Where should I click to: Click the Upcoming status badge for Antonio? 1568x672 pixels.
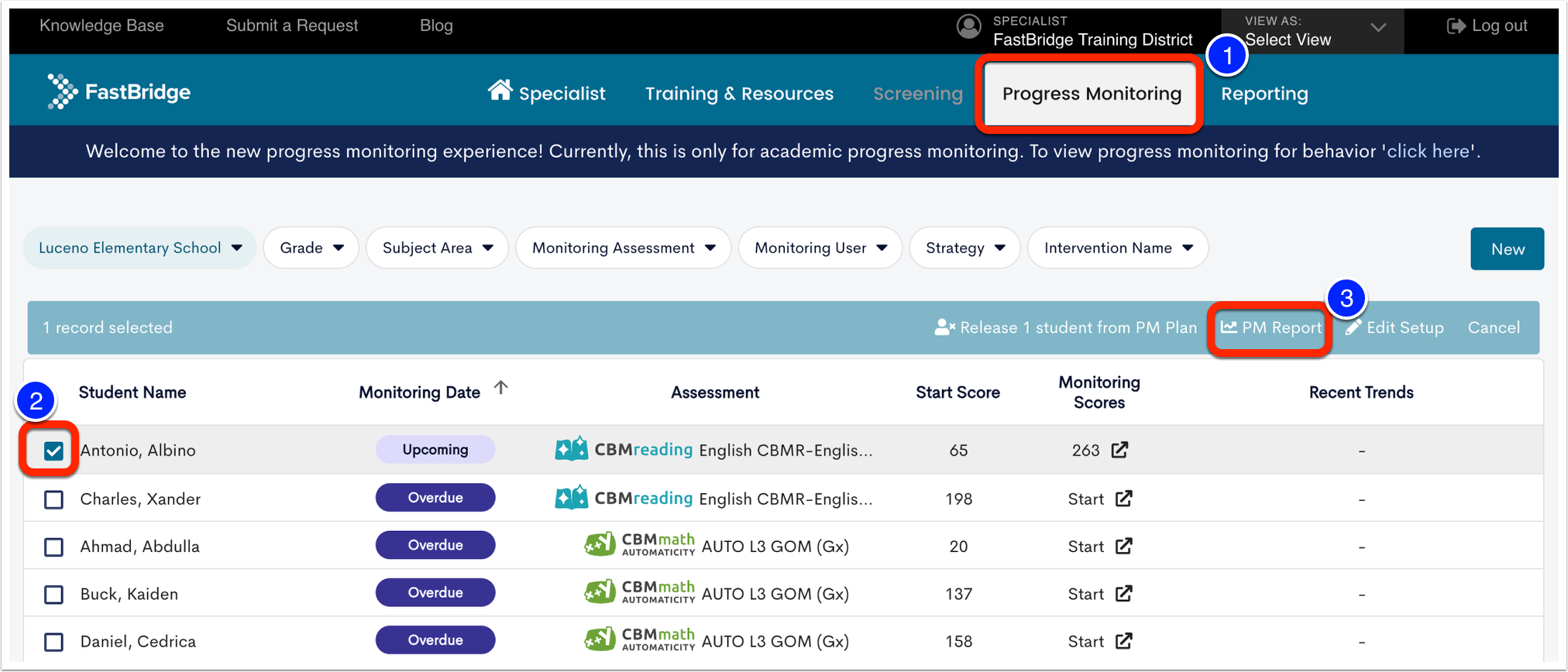435,450
